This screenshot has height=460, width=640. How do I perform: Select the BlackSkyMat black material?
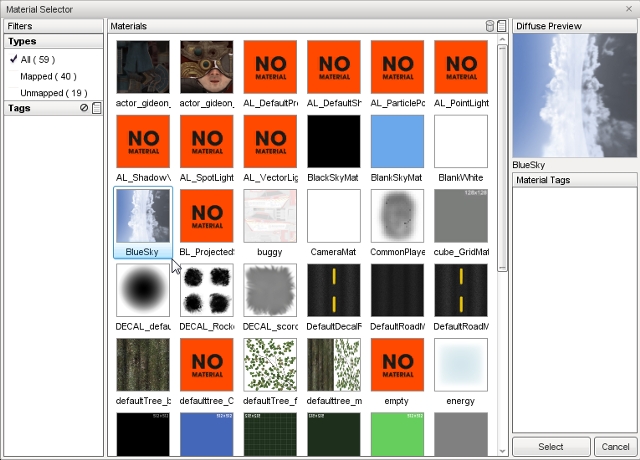click(333, 141)
